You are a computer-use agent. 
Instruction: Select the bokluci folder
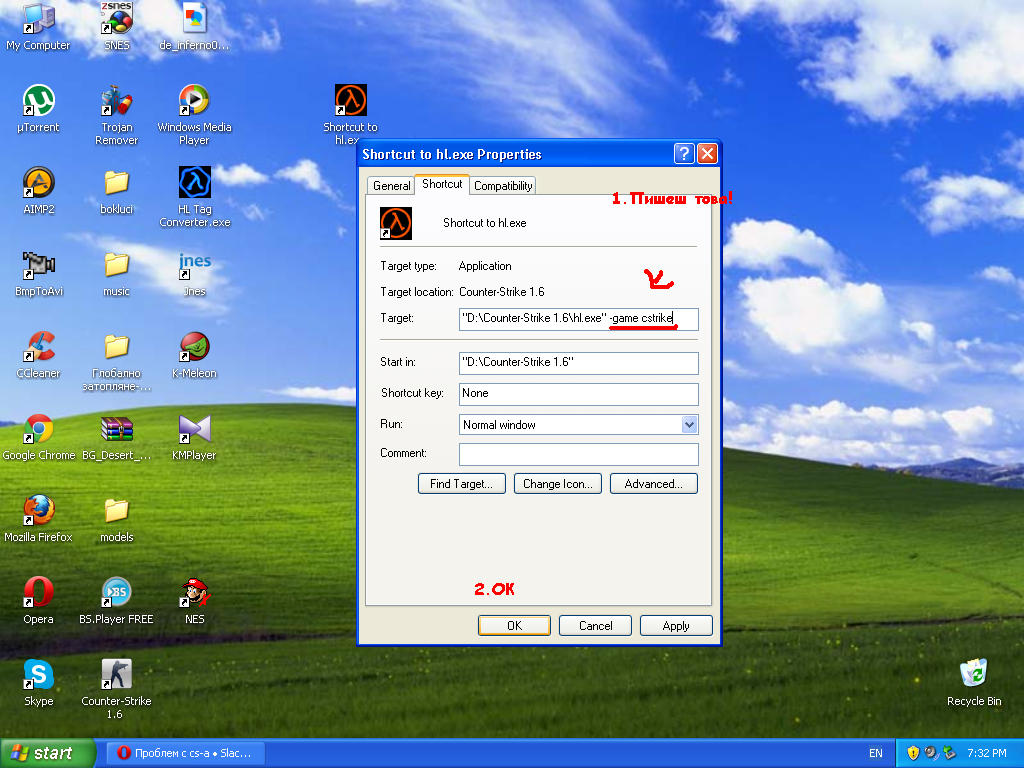tap(116, 190)
